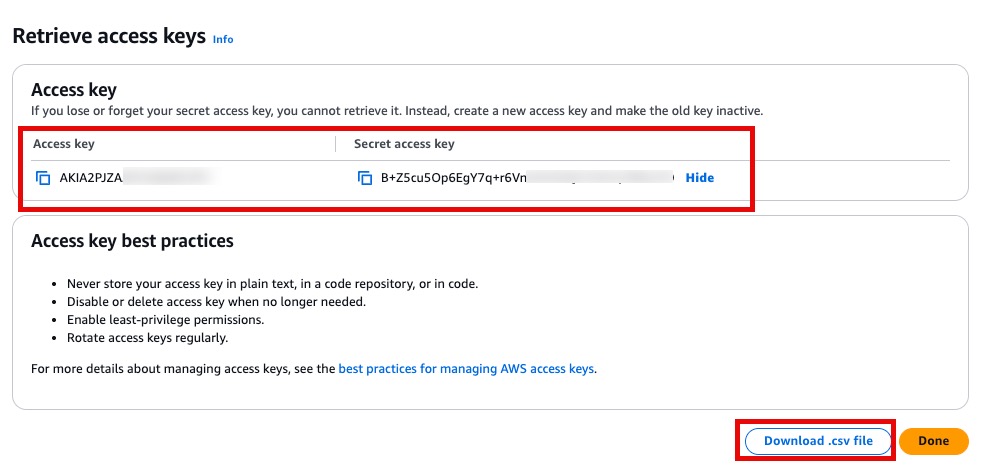Download the .csv file with credentials
This screenshot has width=988, height=470.
click(x=818, y=441)
